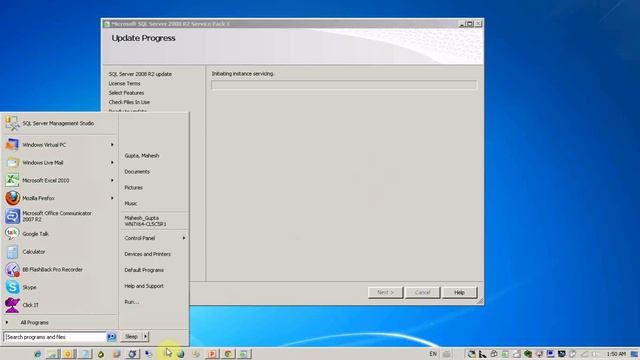Screen dimensions: 640x360
Task: Open Click IT program icon
Action: click(12, 305)
